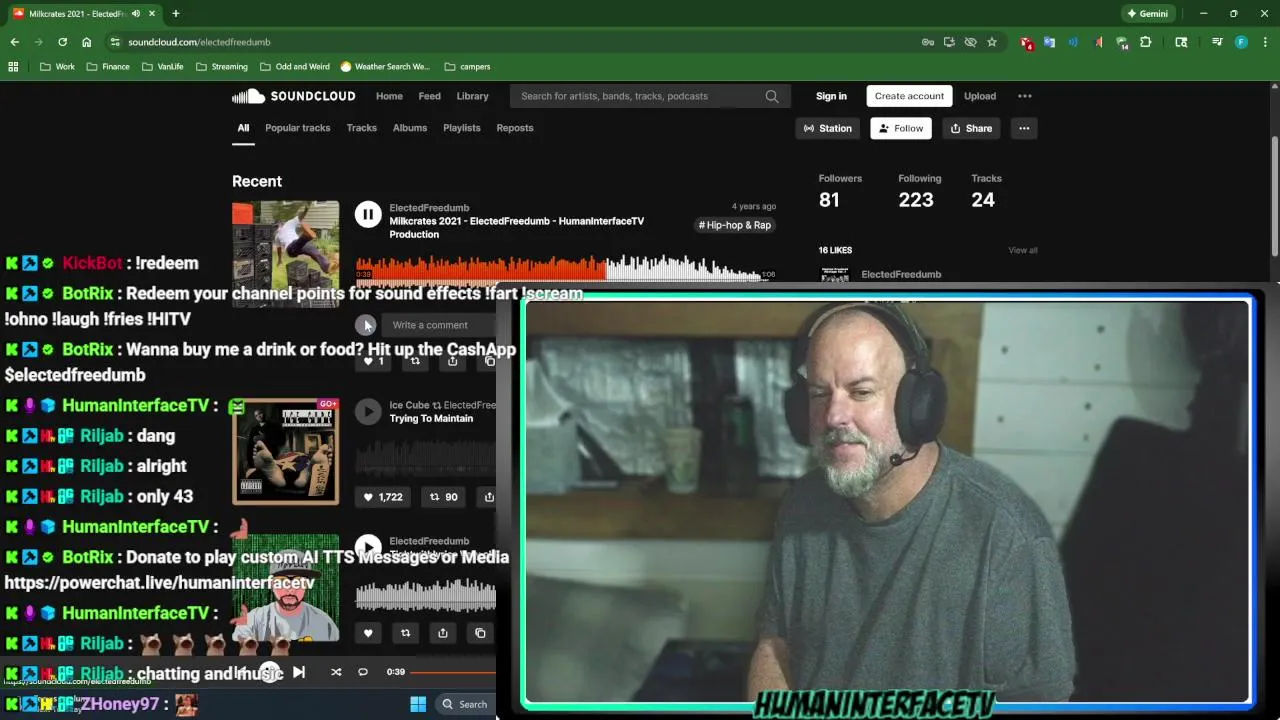Repost the Milkcrates 2021 track
Image resolution: width=1280 pixels, height=720 pixels.
pos(415,361)
